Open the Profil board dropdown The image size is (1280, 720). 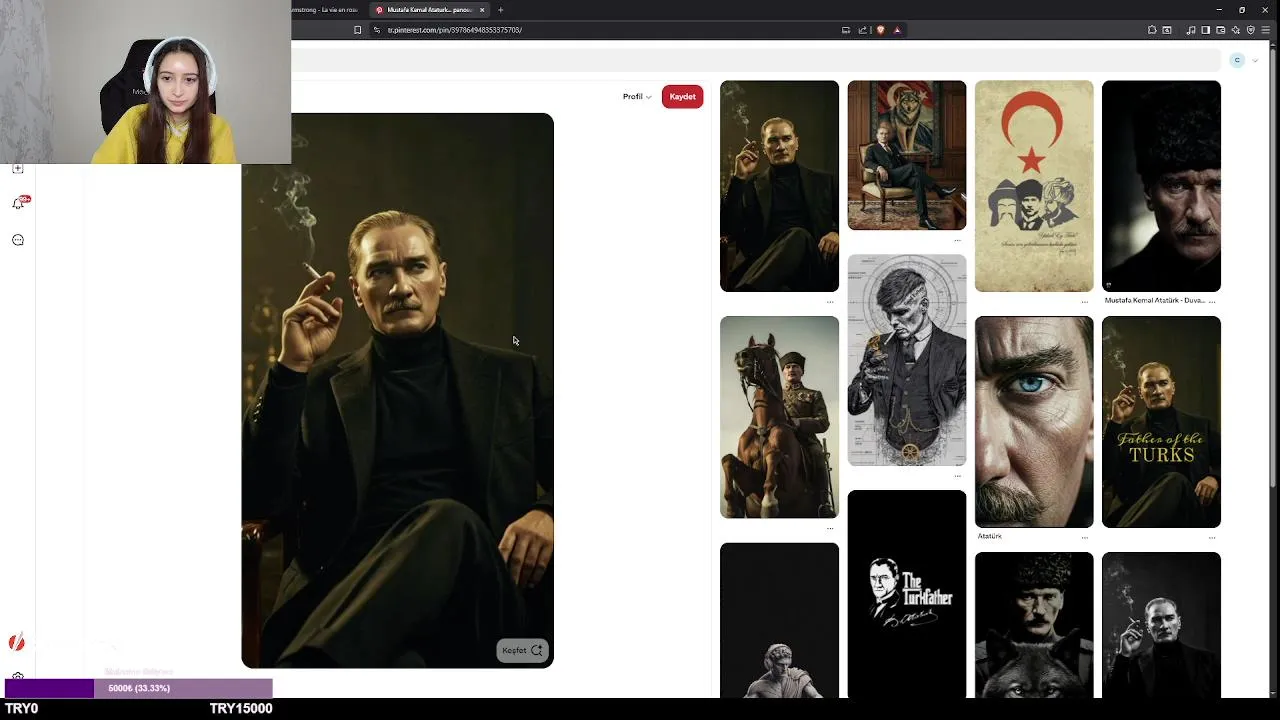637,97
